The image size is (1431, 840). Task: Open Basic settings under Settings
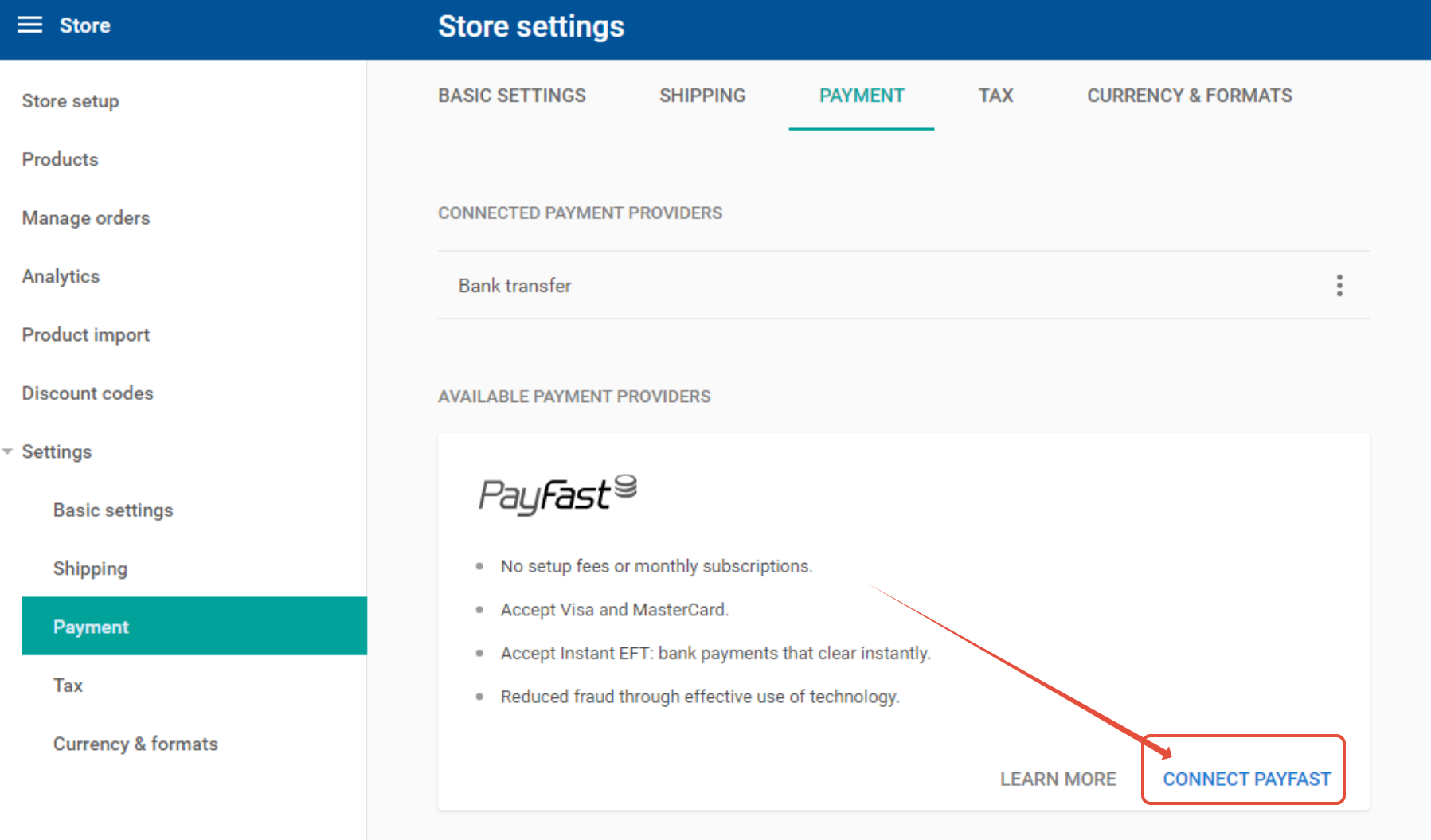[x=113, y=510]
